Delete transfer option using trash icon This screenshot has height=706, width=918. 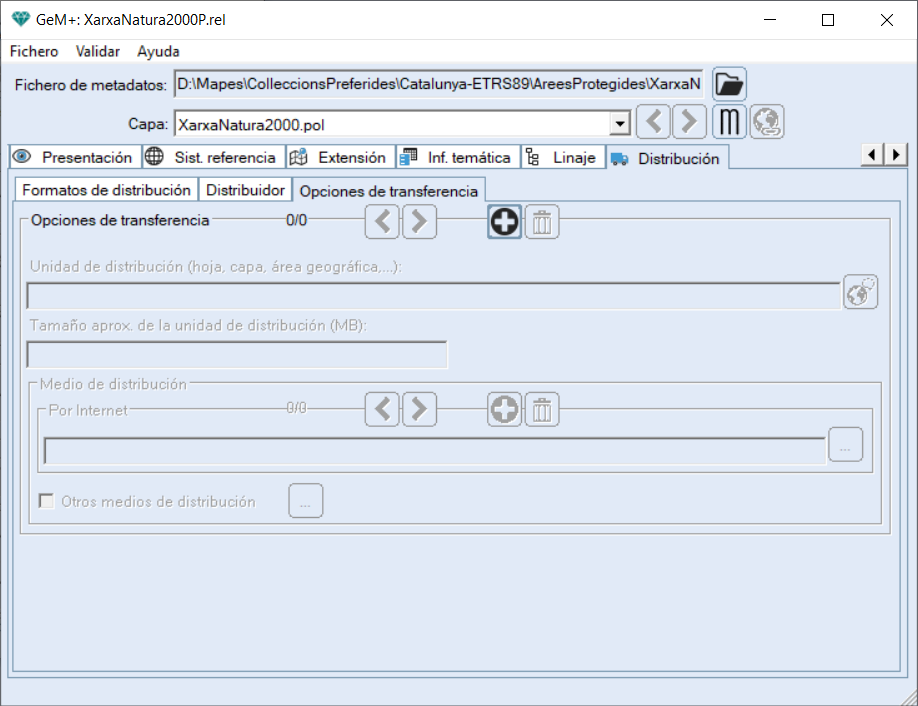[x=542, y=222]
